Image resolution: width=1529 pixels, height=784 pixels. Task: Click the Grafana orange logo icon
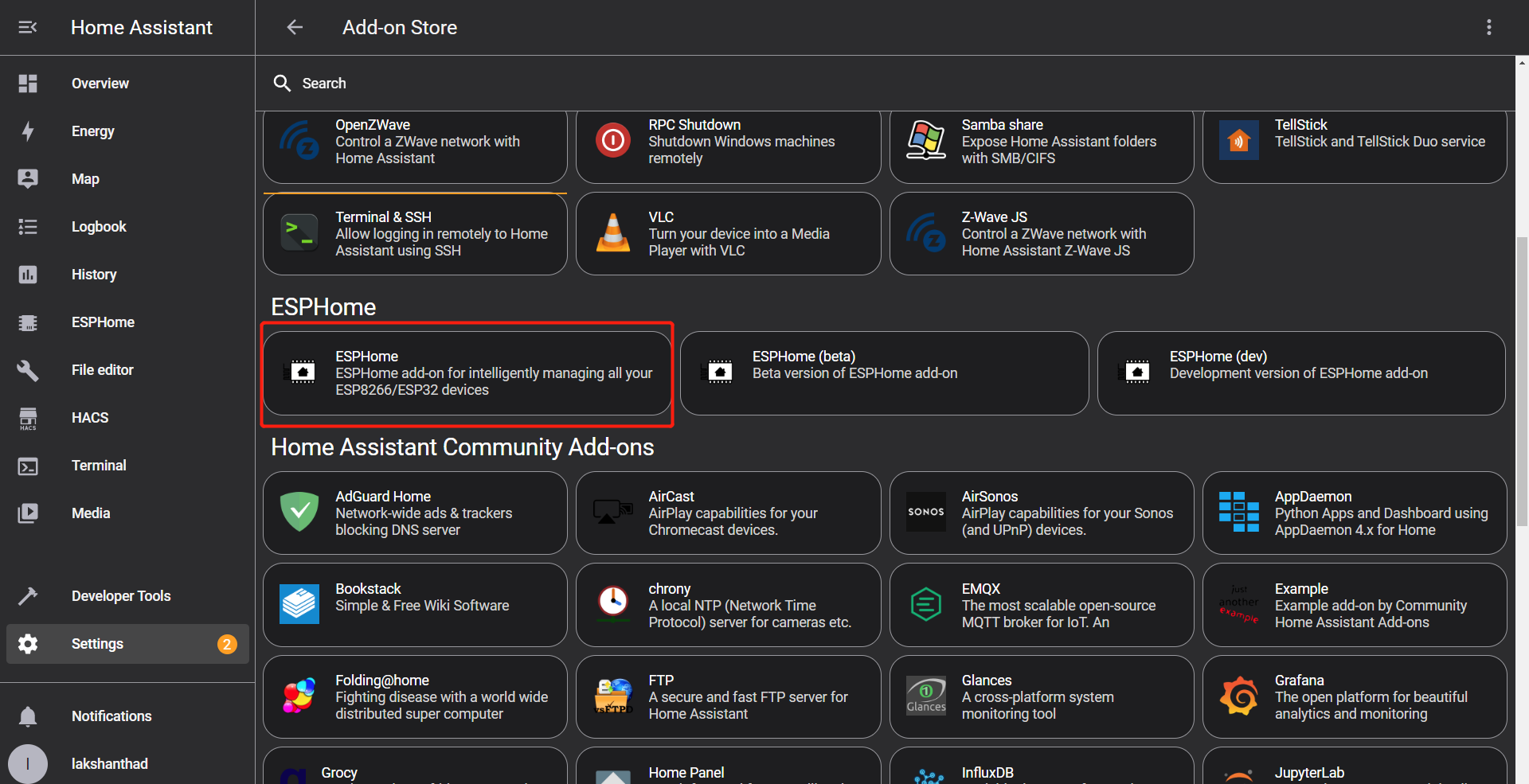1239,696
